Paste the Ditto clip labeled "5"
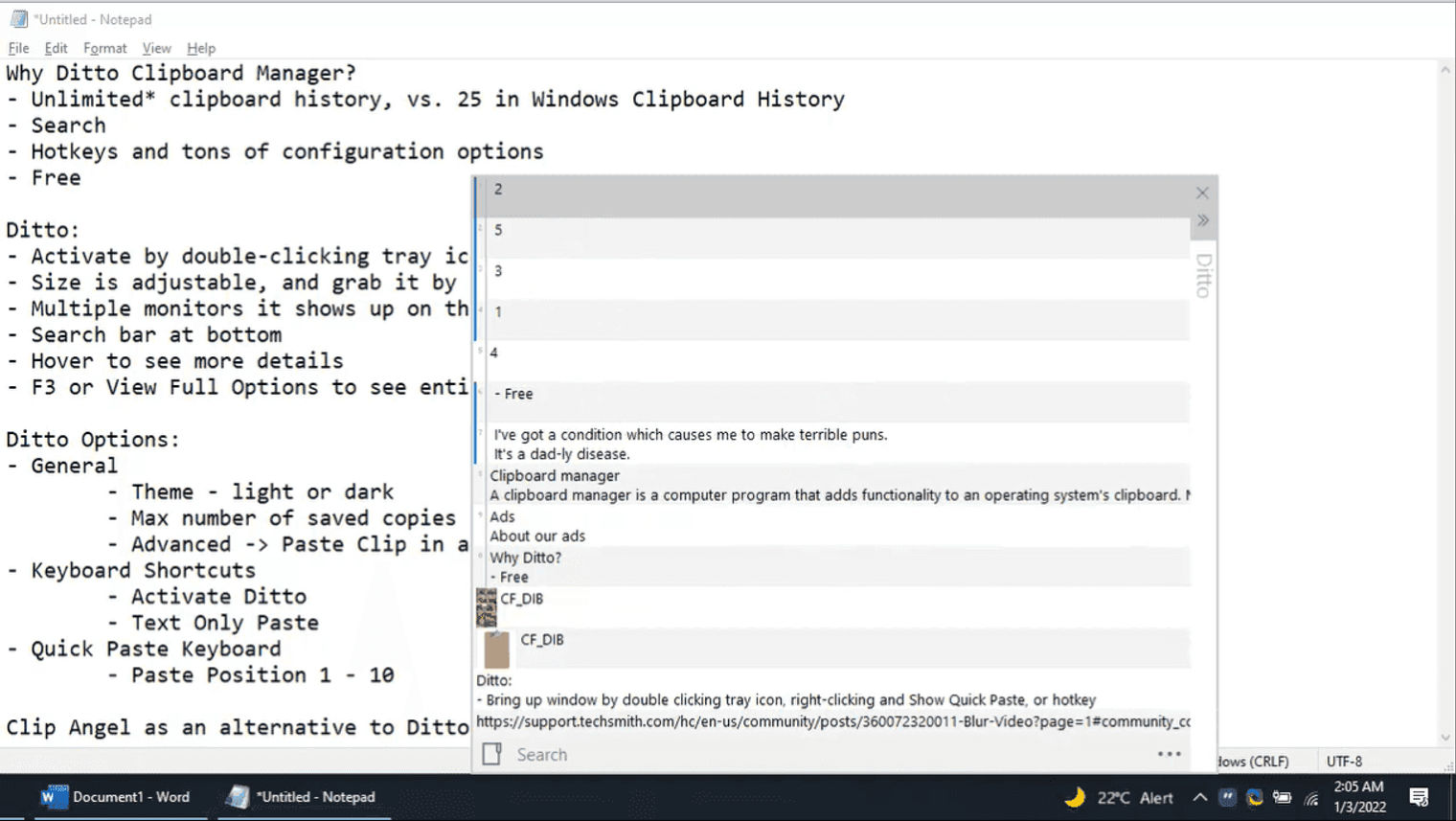This screenshot has height=821, width=1456. 833,238
